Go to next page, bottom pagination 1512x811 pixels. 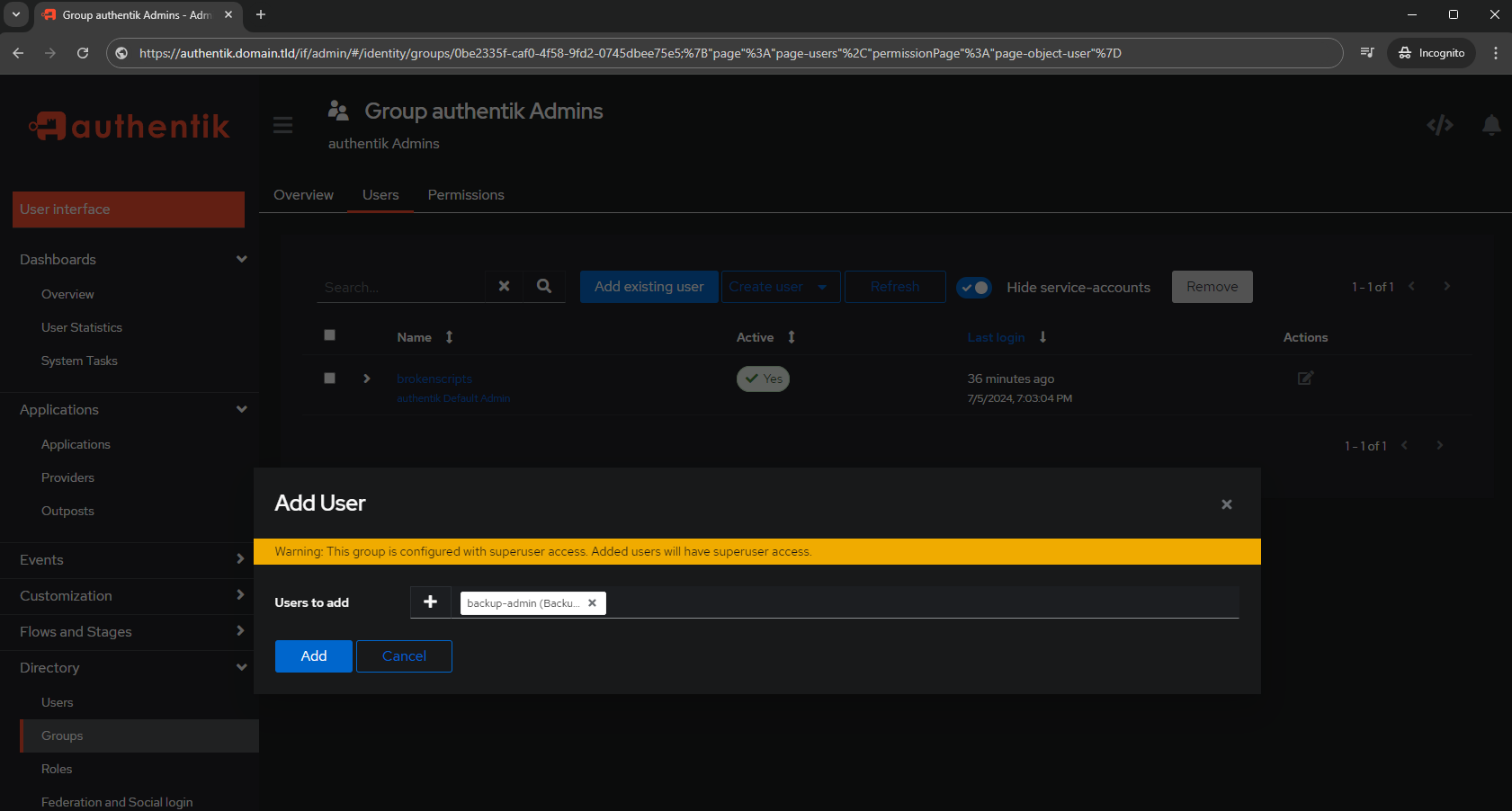tap(1440, 445)
